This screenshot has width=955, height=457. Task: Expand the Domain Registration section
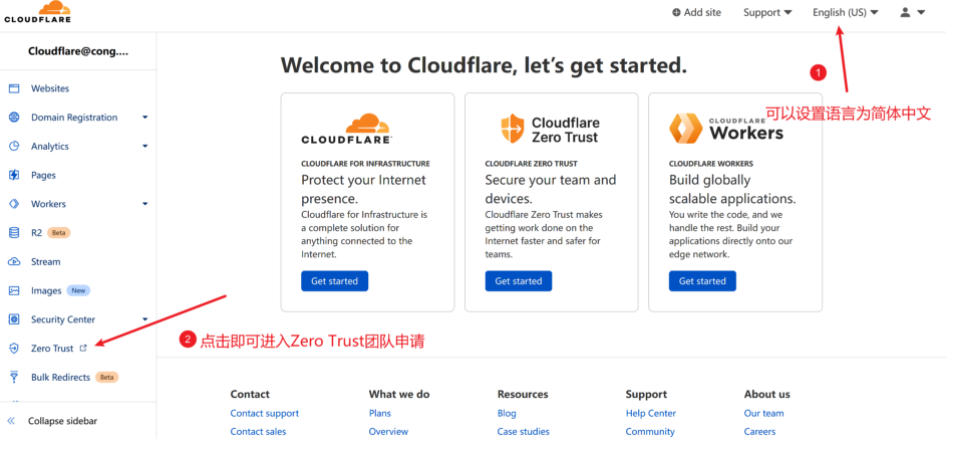[145, 118]
